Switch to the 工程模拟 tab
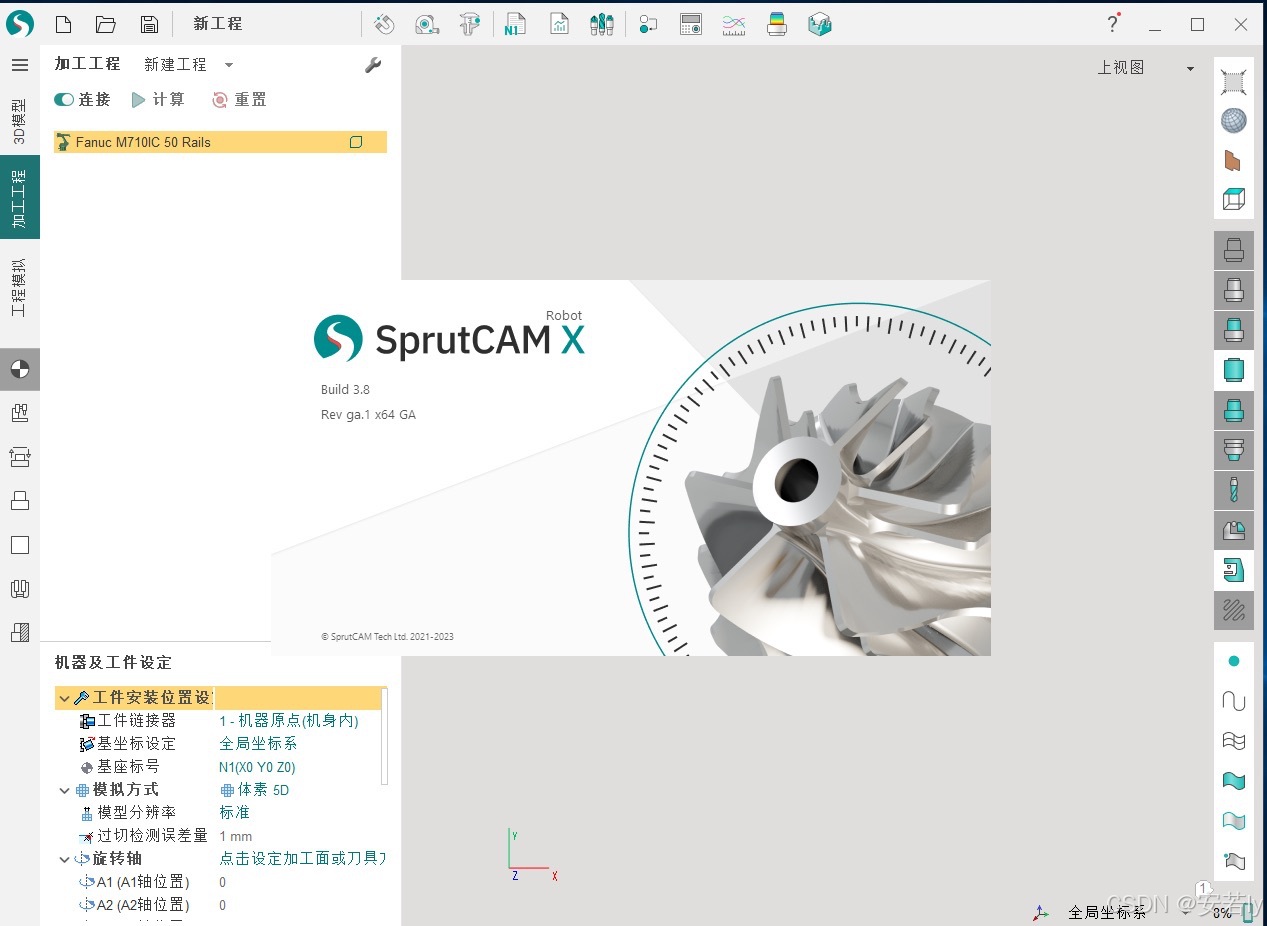The image size is (1267, 926). tap(19, 288)
